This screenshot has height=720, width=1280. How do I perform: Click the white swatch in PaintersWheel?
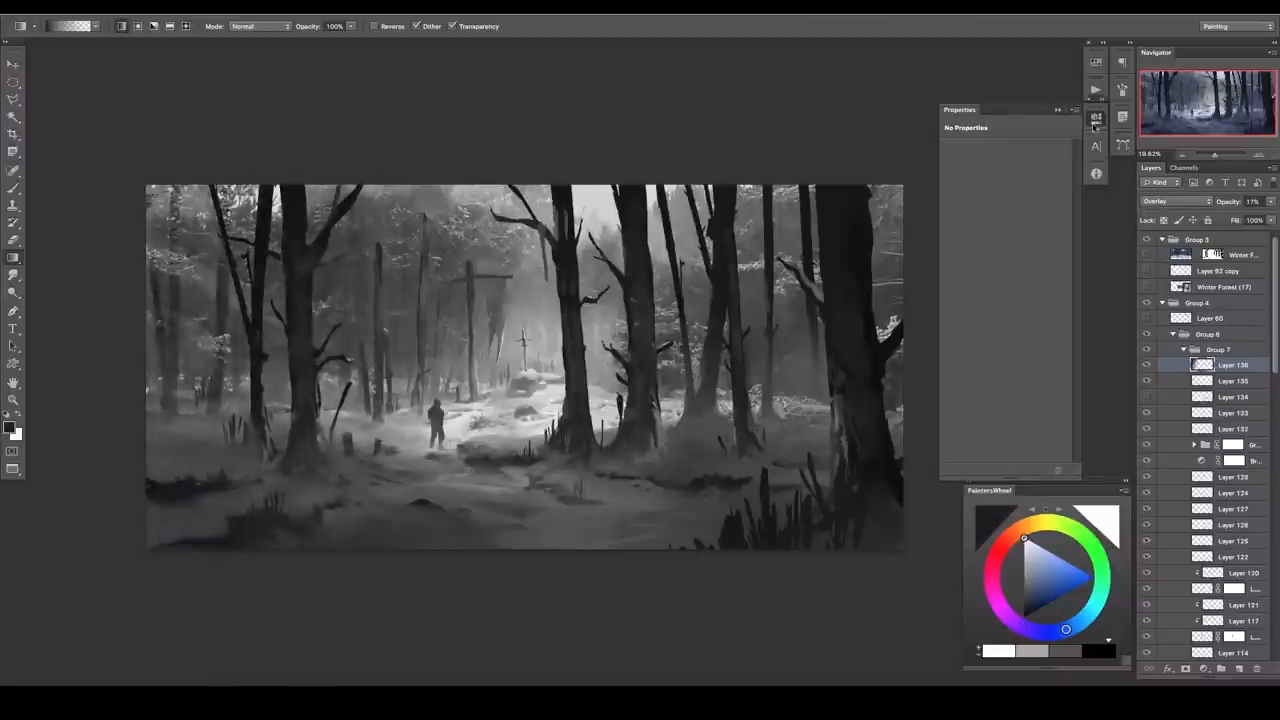pos(998,652)
